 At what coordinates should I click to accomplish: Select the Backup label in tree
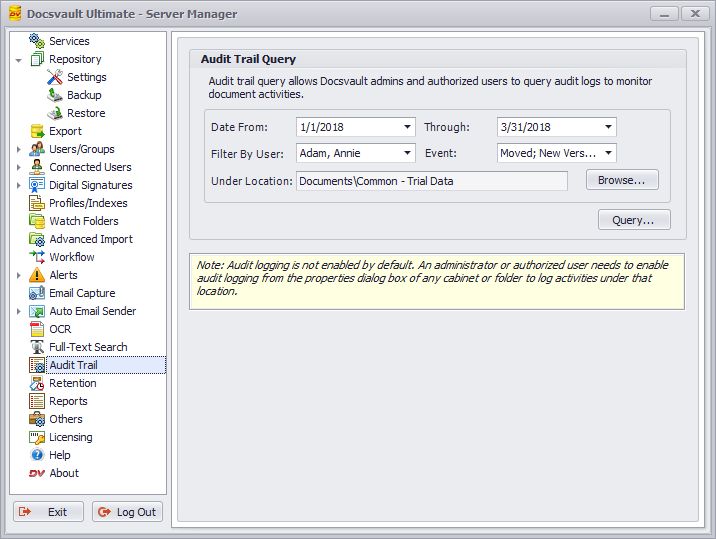pyautogui.click(x=84, y=95)
